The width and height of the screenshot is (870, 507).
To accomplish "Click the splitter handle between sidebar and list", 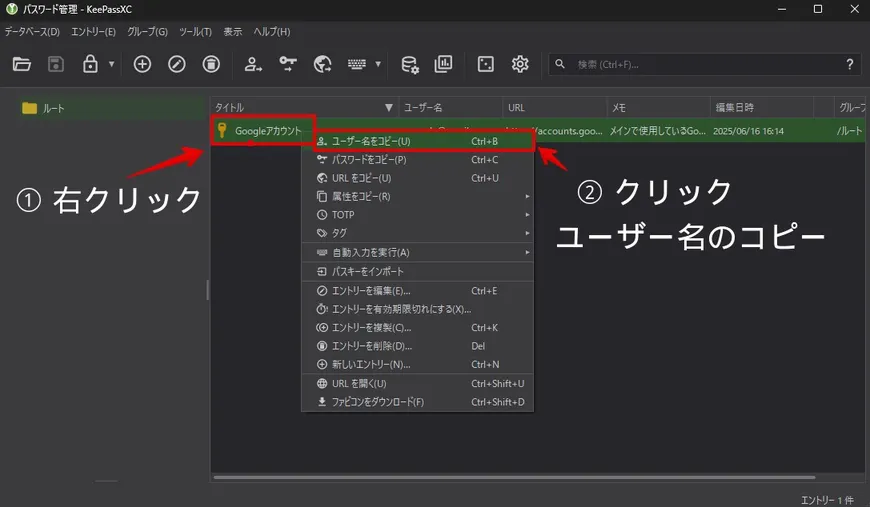I will click(x=208, y=290).
